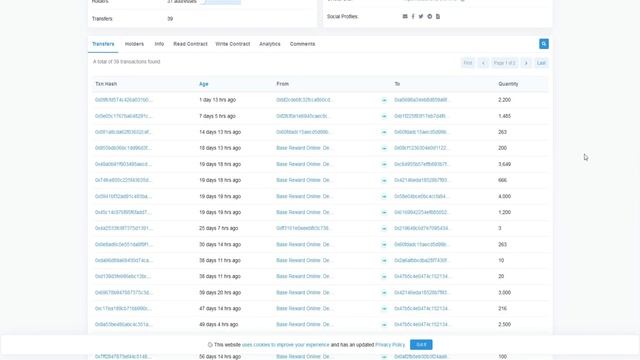
Task: Click the arrow icon in the 4,000 quantity row
Action: tap(384, 197)
